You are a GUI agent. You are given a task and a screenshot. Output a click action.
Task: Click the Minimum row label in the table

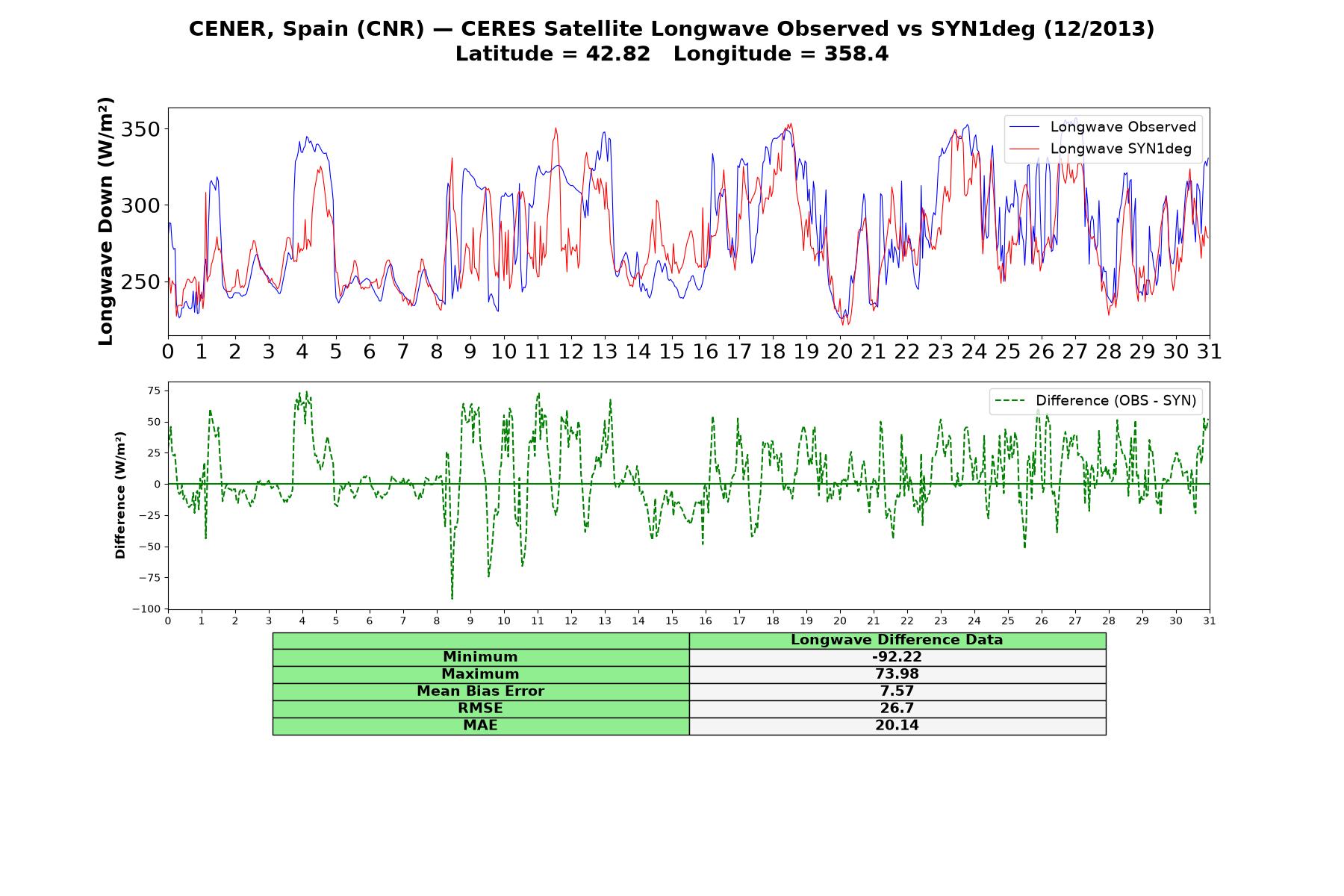481,657
